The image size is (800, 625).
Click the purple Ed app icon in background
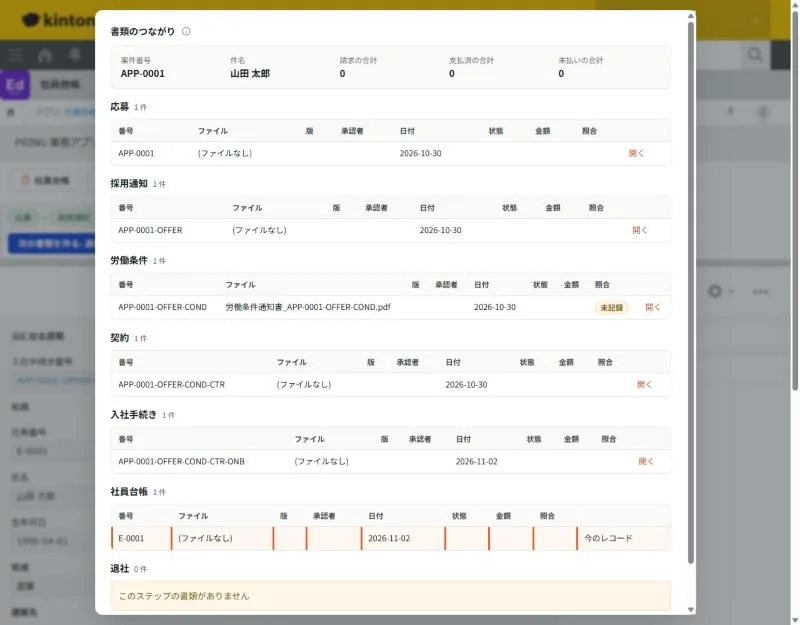pos(15,85)
